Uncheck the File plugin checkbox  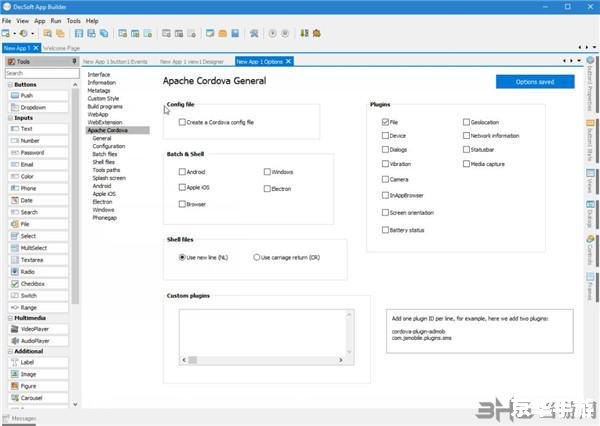tap(385, 122)
